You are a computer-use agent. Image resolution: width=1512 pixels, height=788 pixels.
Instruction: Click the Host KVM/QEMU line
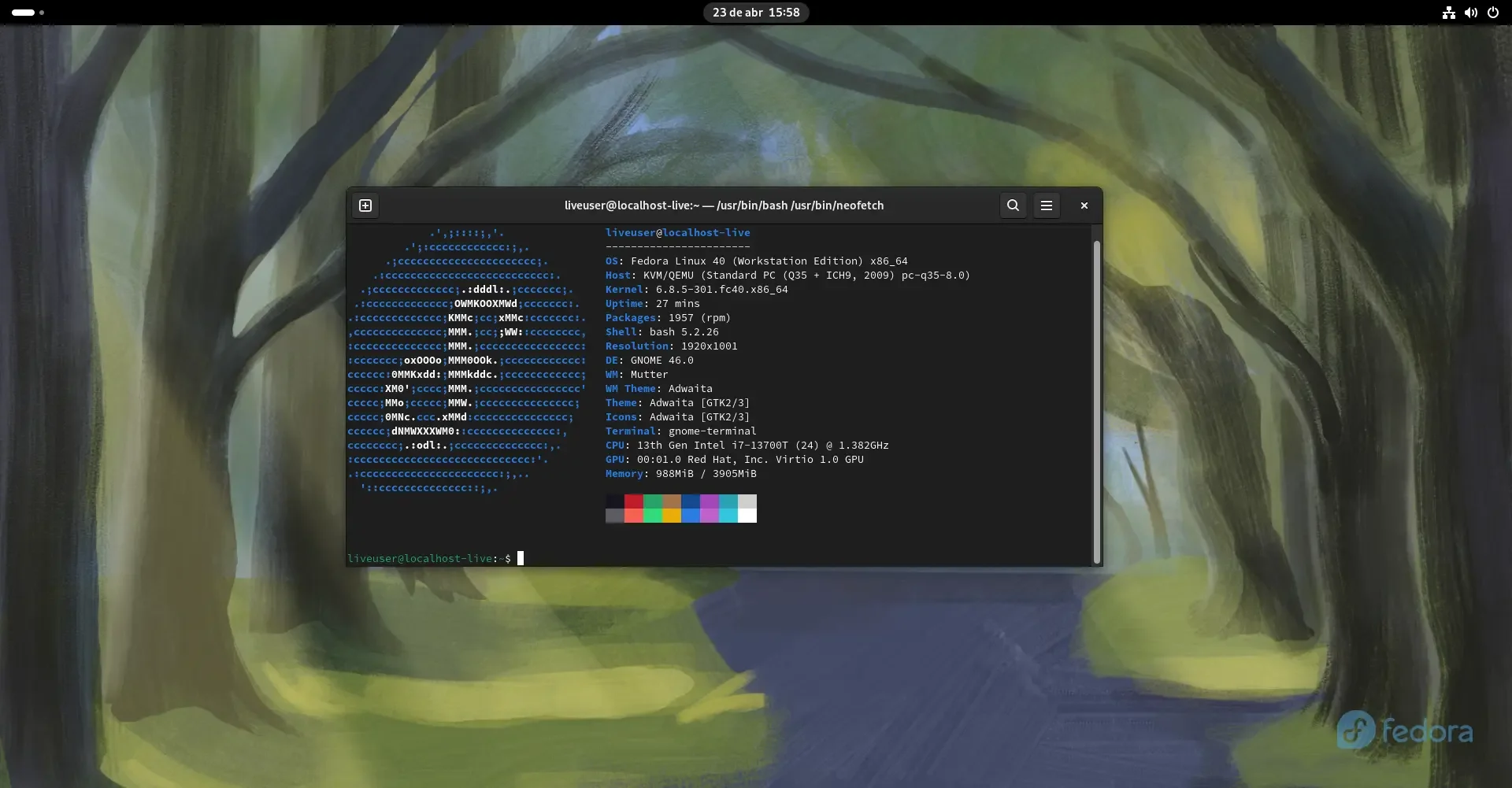(x=787, y=276)
